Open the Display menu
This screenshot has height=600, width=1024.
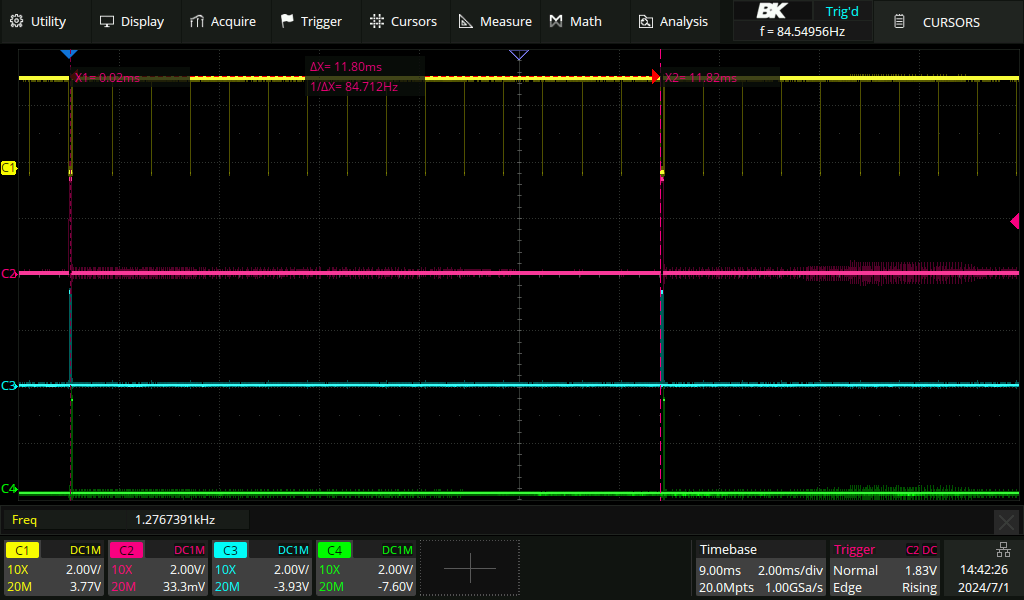pyautogui.click(x=132, y=22)
